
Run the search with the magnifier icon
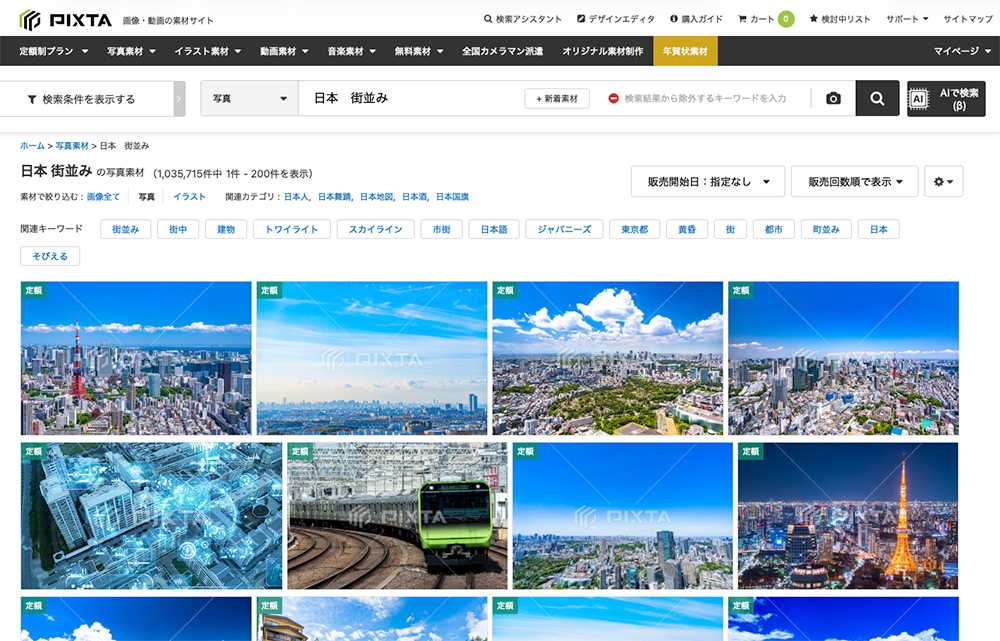[877, 98]
